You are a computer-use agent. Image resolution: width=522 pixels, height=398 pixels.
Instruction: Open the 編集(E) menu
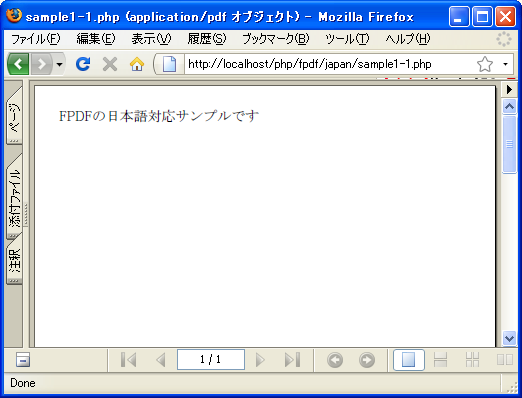click(96, 39)
